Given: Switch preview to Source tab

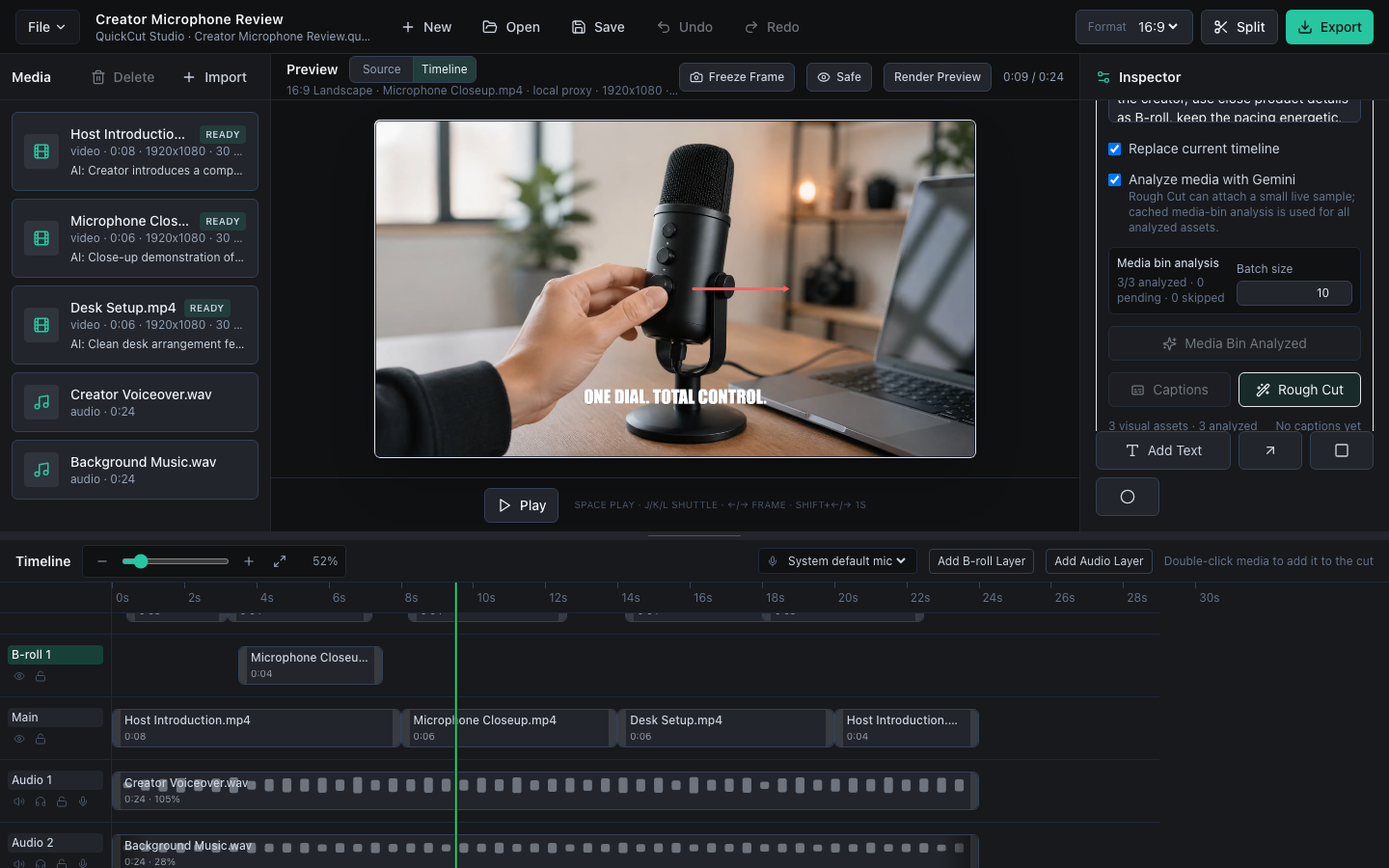Looking at the screenshot, I should click(381, 69).
